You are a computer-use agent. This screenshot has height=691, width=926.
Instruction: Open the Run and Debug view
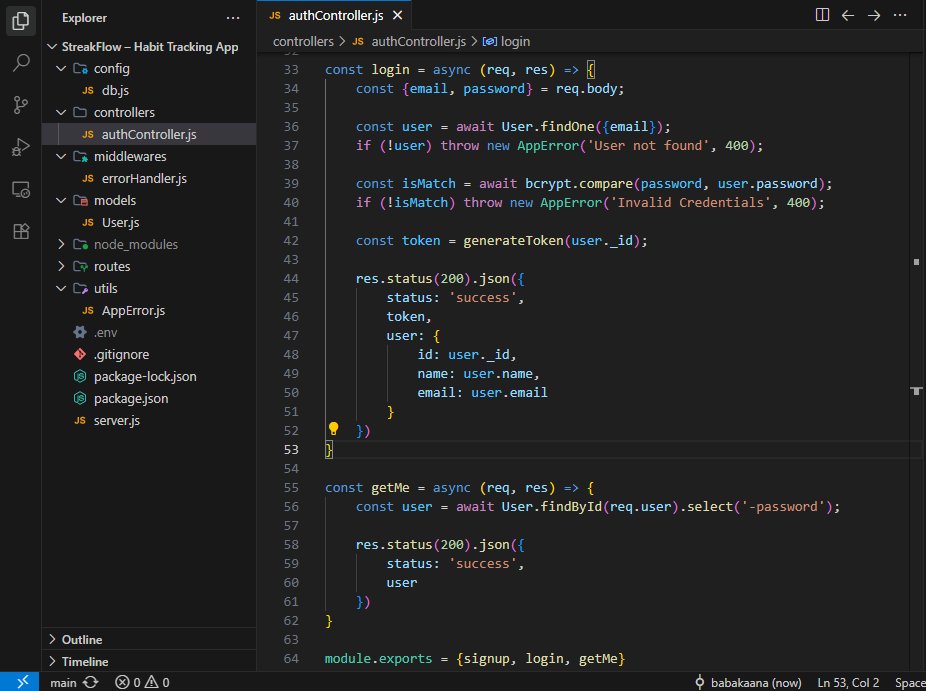[21, 147]
